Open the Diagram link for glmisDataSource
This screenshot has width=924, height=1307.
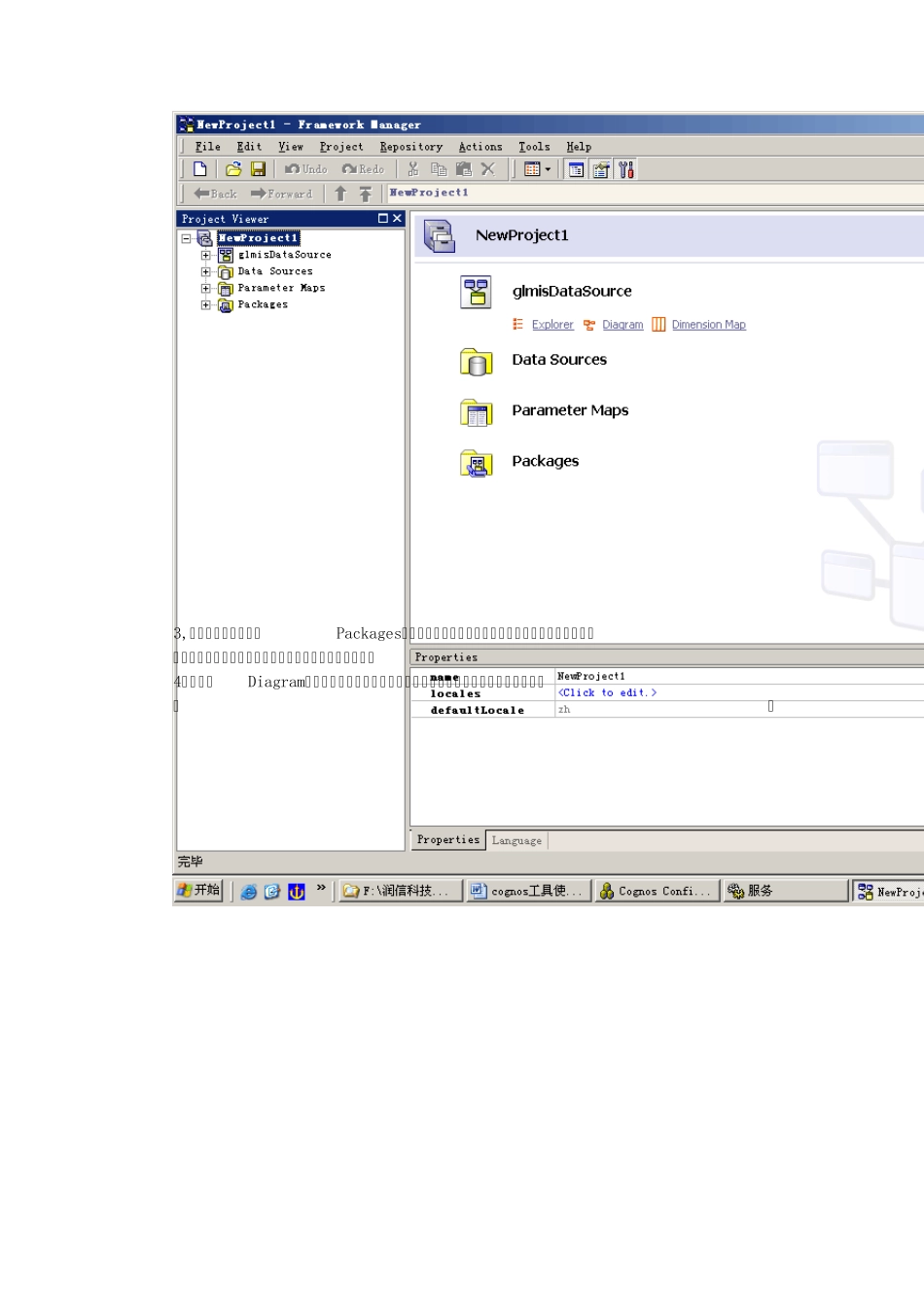(x=622, y=325)
